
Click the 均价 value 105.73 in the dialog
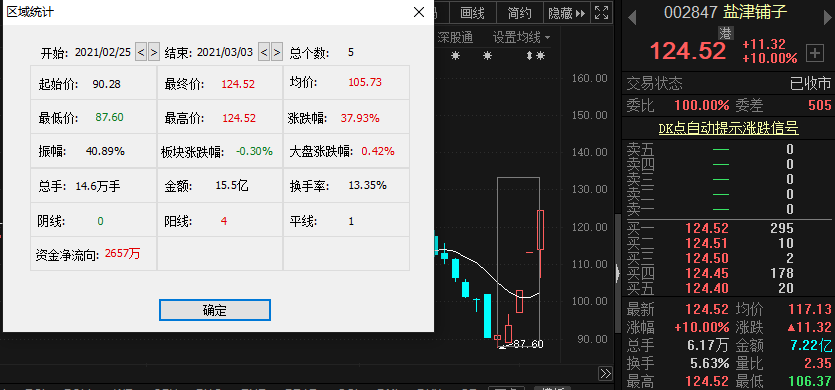[x=365, y=82]
